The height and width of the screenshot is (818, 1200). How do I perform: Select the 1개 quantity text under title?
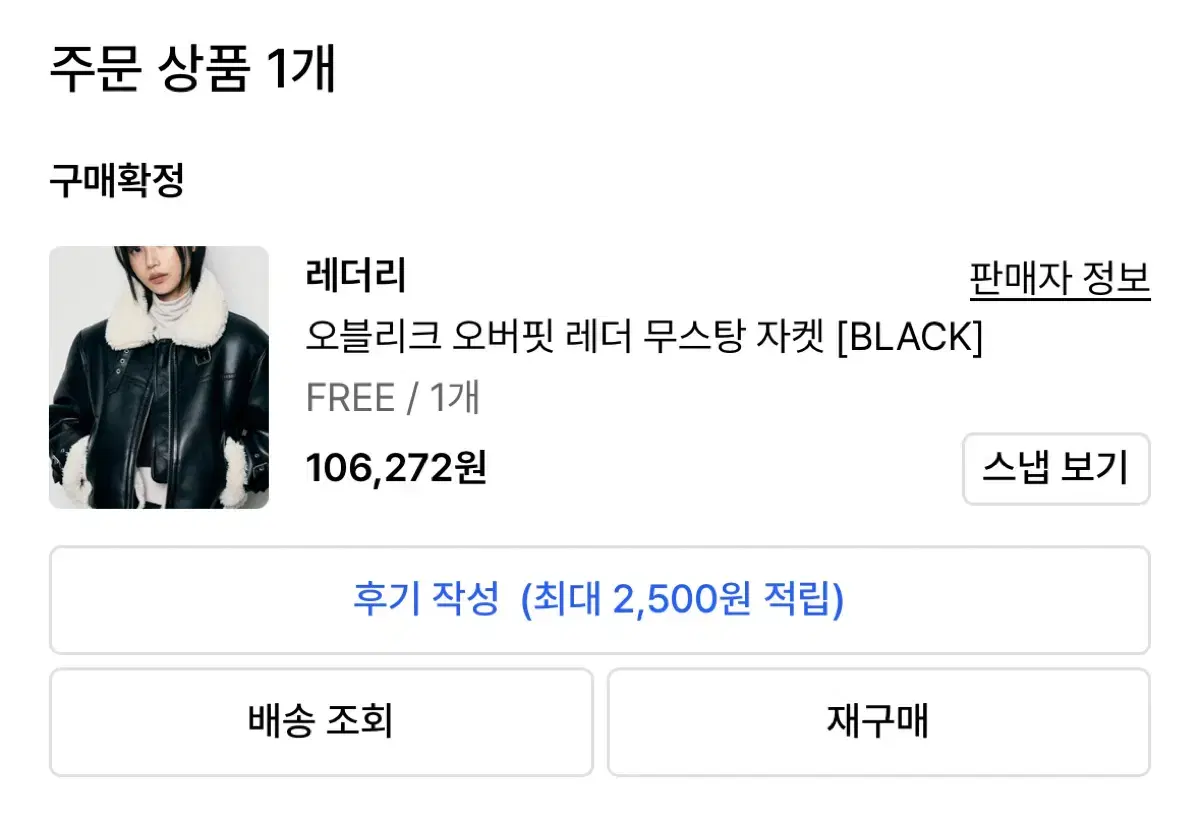coord(455,398)
